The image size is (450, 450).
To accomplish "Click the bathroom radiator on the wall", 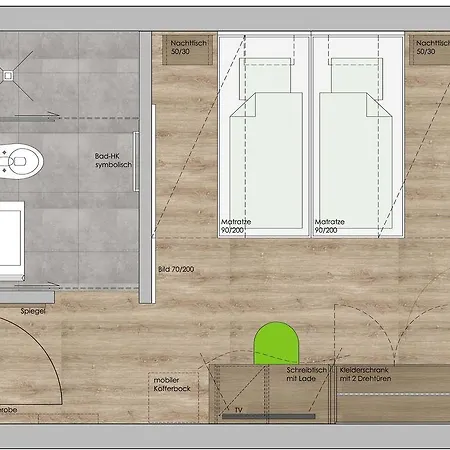I will tap(136, 161).
